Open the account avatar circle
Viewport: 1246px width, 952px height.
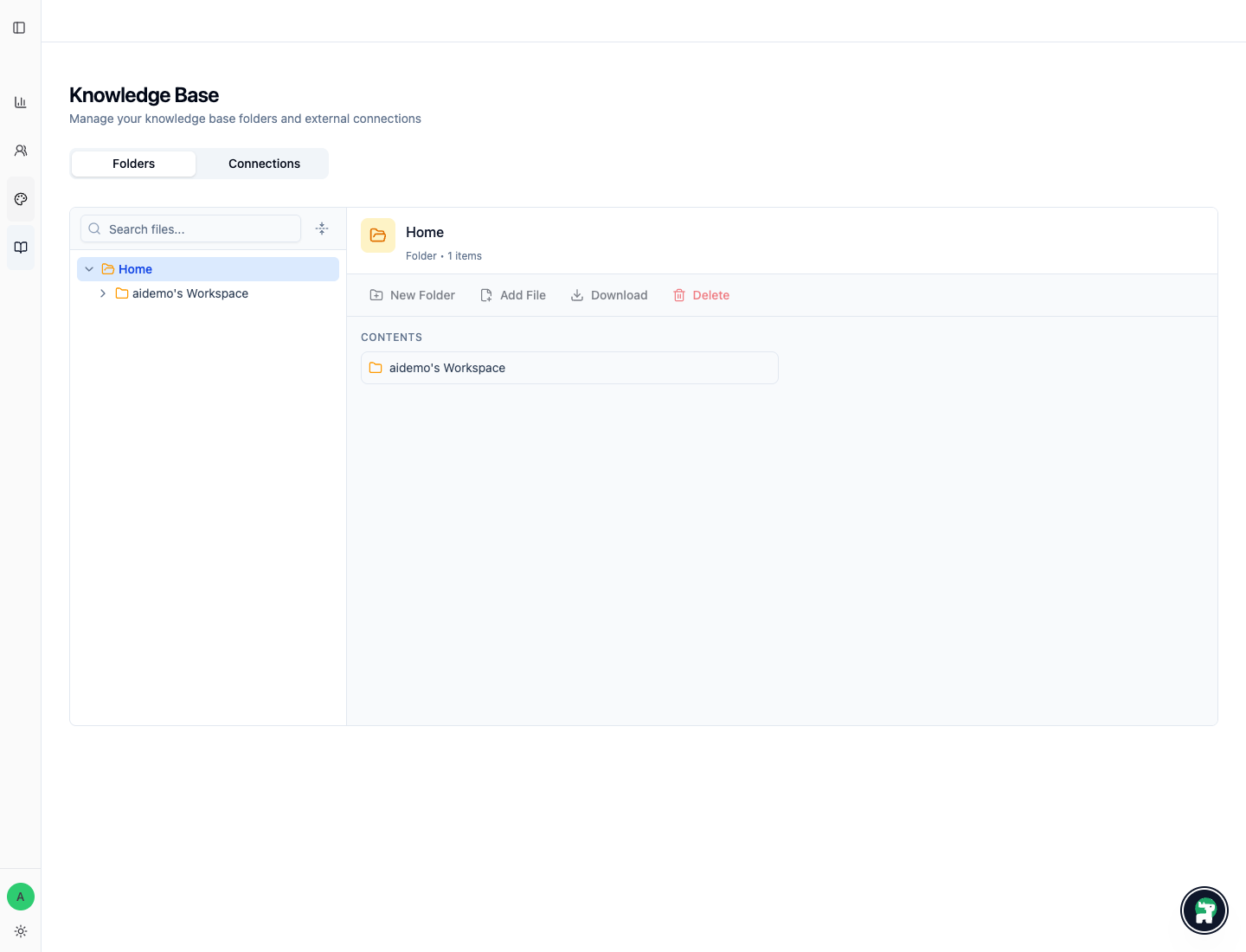click(x=20, y=897)
